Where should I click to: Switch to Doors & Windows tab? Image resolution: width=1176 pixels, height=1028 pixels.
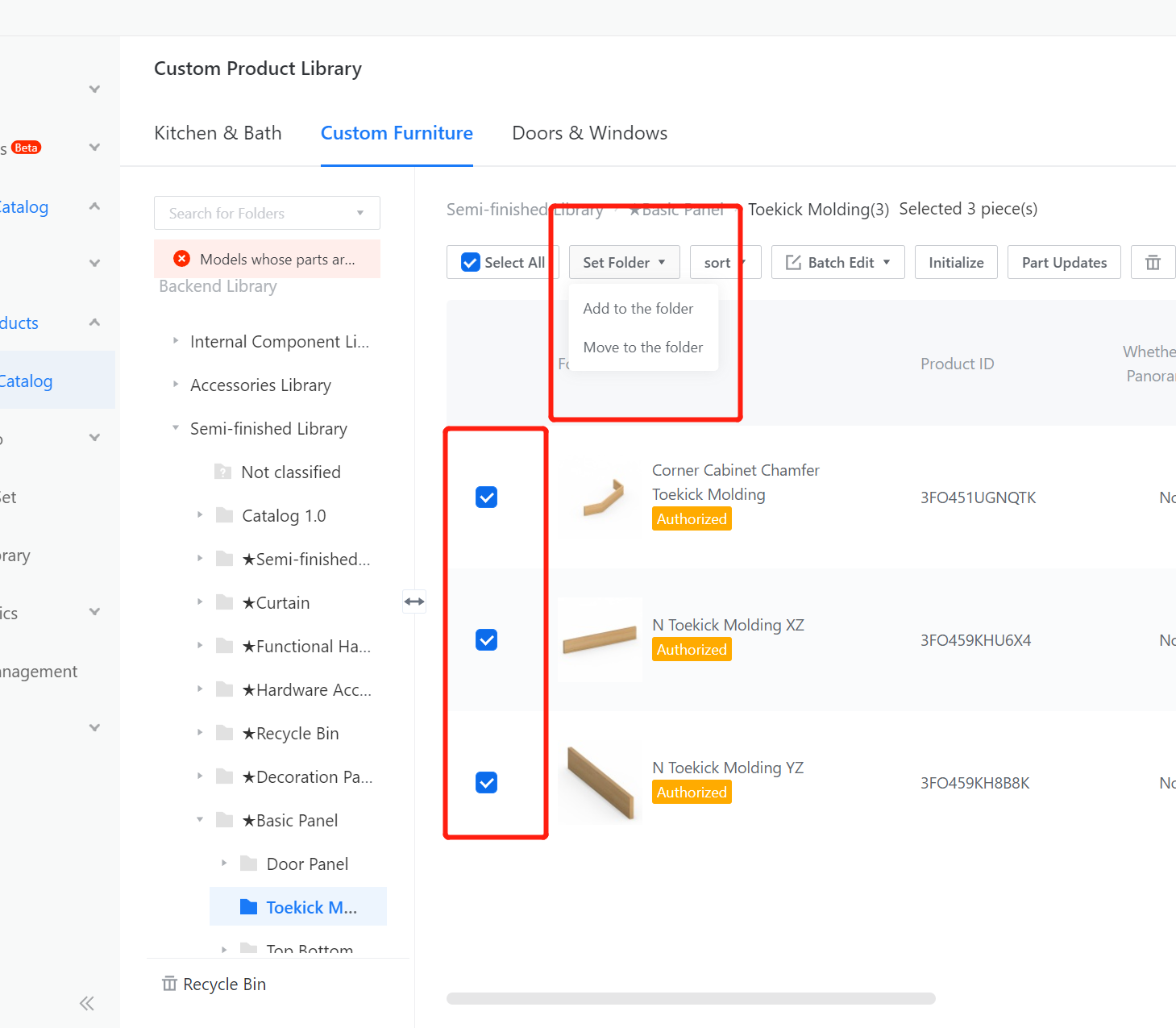589,133
